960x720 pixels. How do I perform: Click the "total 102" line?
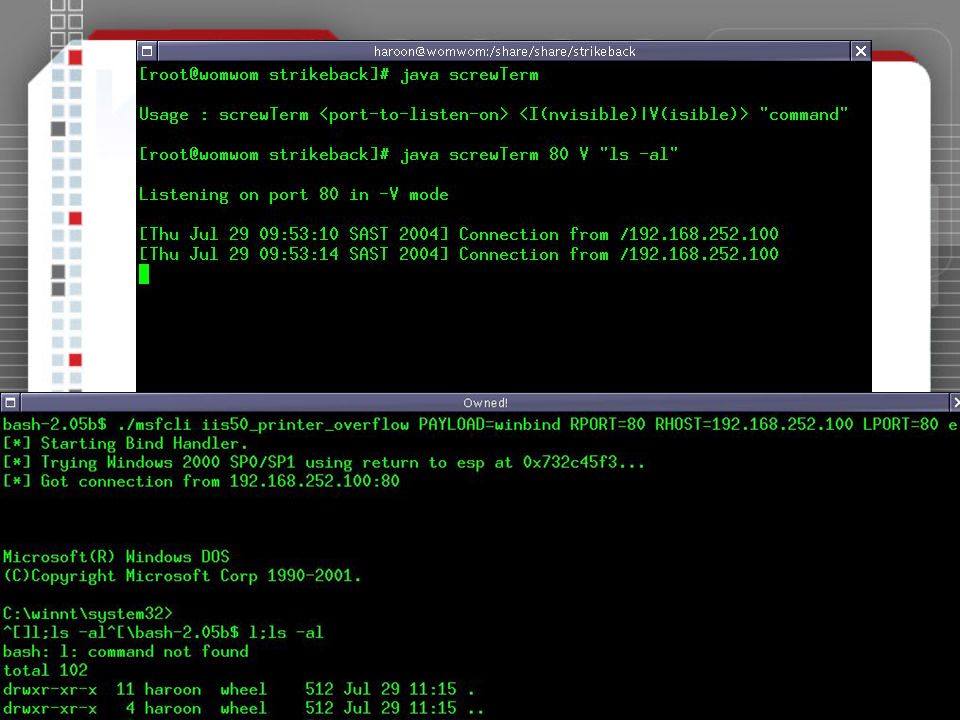pos(45,670)
